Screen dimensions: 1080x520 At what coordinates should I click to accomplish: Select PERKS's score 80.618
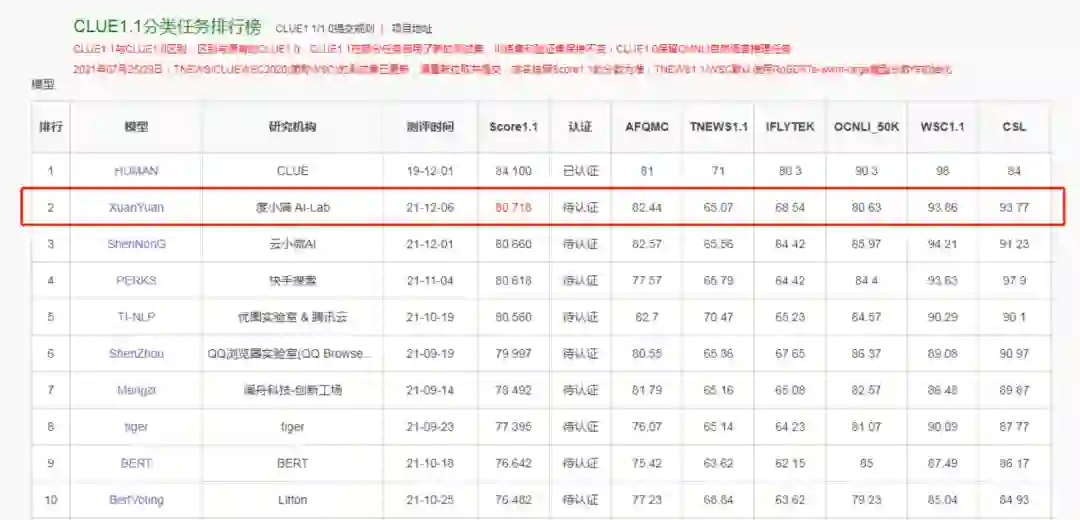point(514,280)
